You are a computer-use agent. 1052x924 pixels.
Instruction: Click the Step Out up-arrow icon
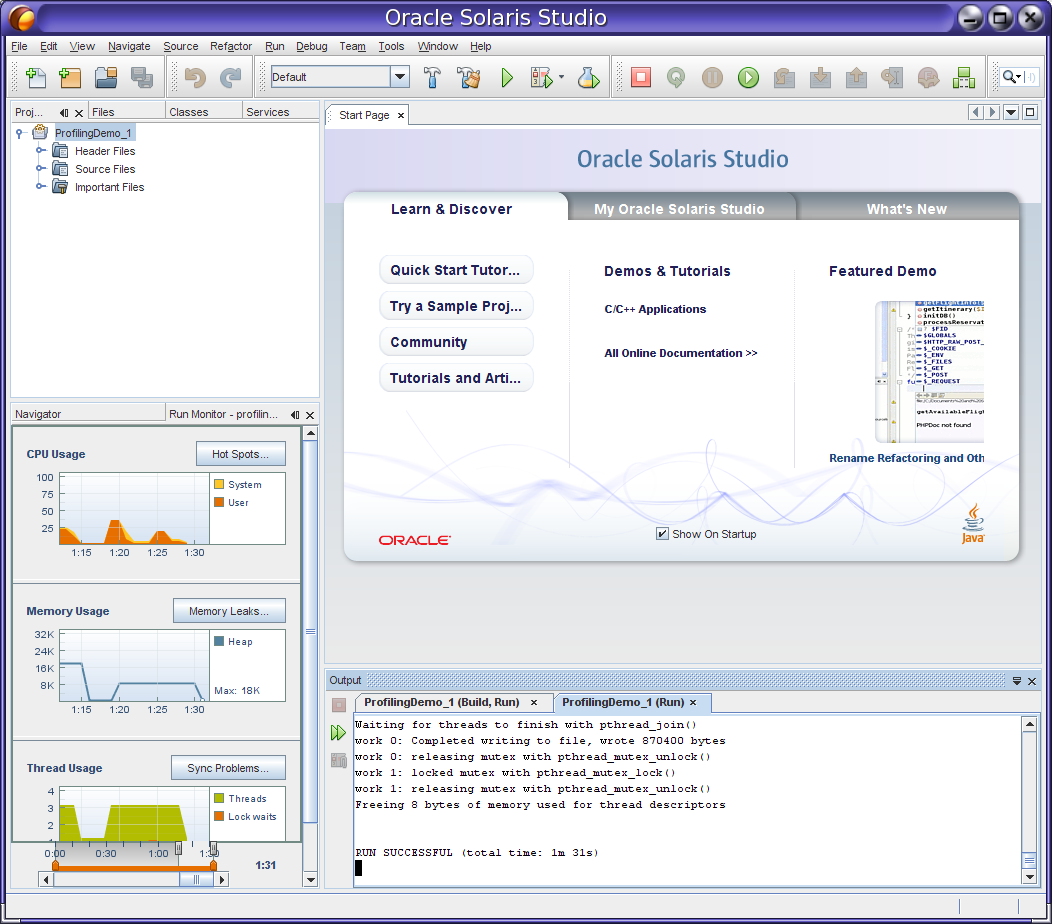coord(856,78)
